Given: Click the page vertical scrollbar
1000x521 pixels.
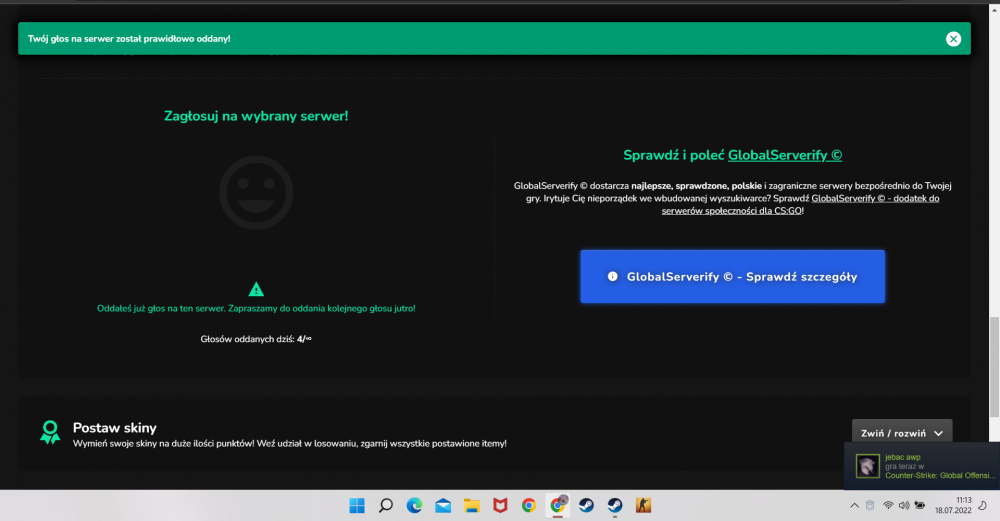Looking at the screenshot, I should (994, 367).
